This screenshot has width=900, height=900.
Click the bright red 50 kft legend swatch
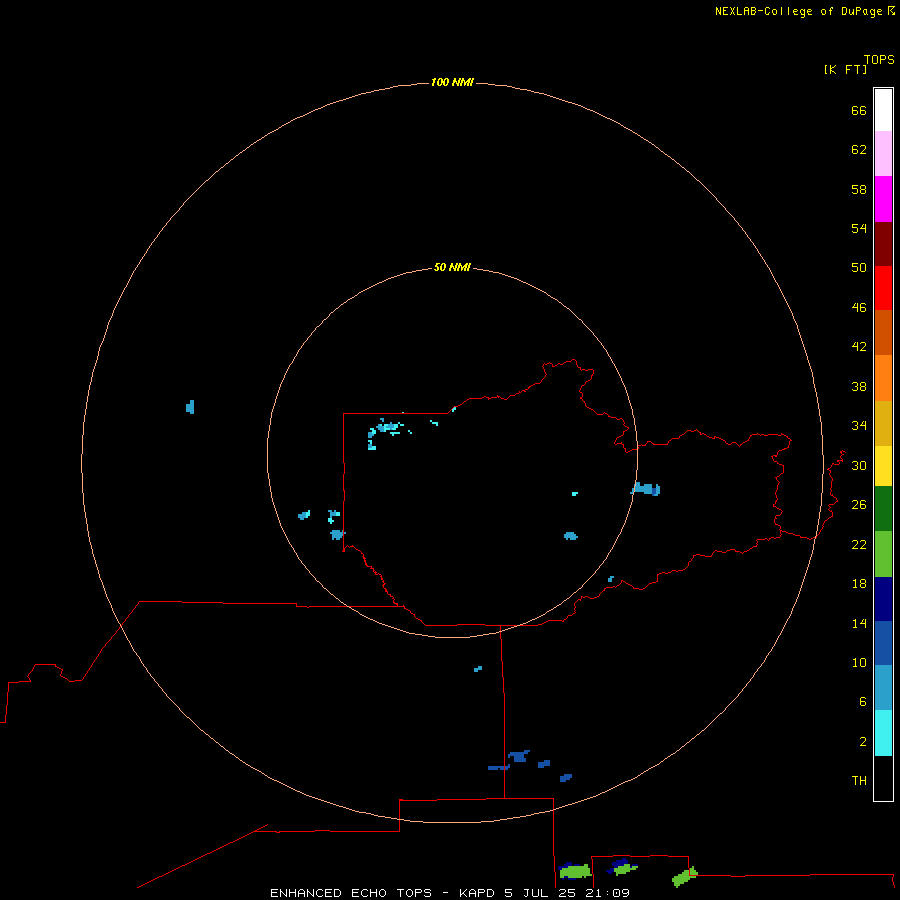coord(883,288)
